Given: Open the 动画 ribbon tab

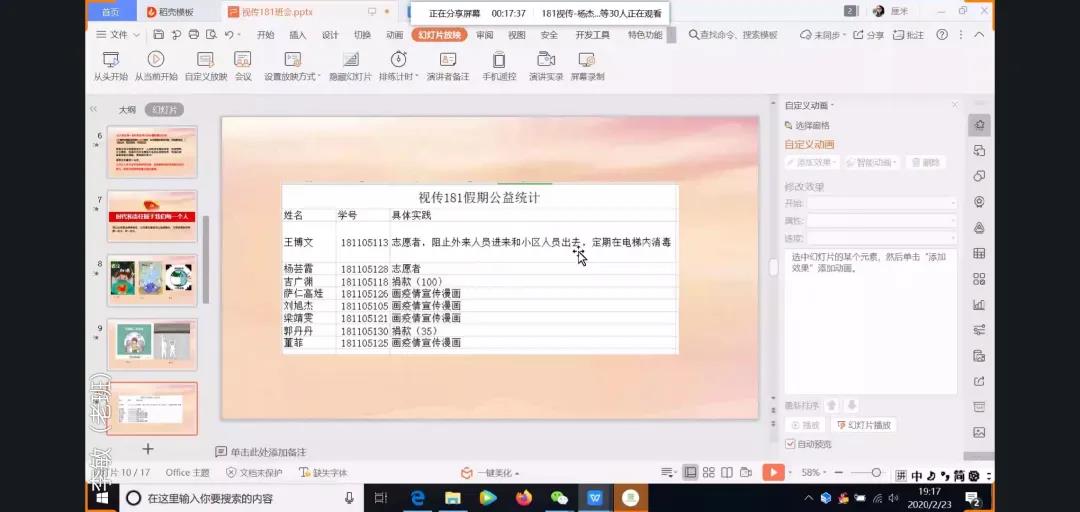Looking at the screenshot, I should pos(394,35).
